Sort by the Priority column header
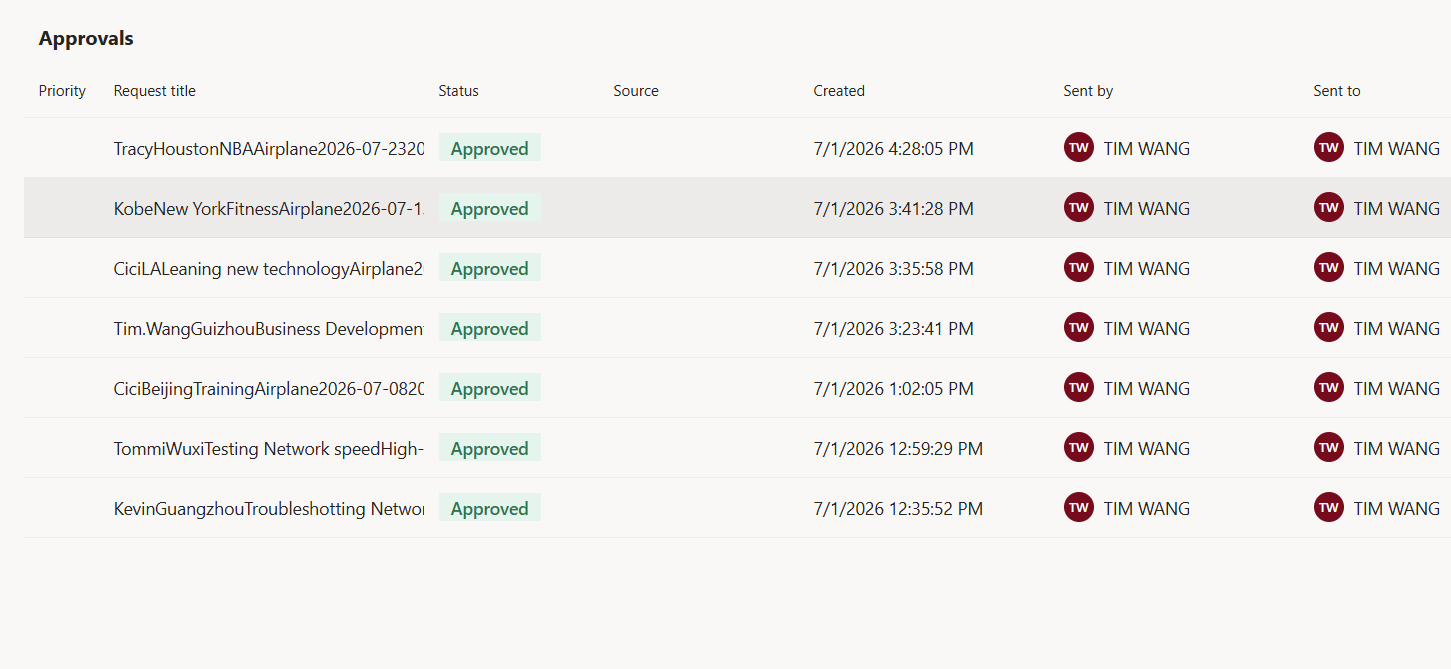This screenshot has height=669, width=1451. pyautogui.click(x=62, y=91)
